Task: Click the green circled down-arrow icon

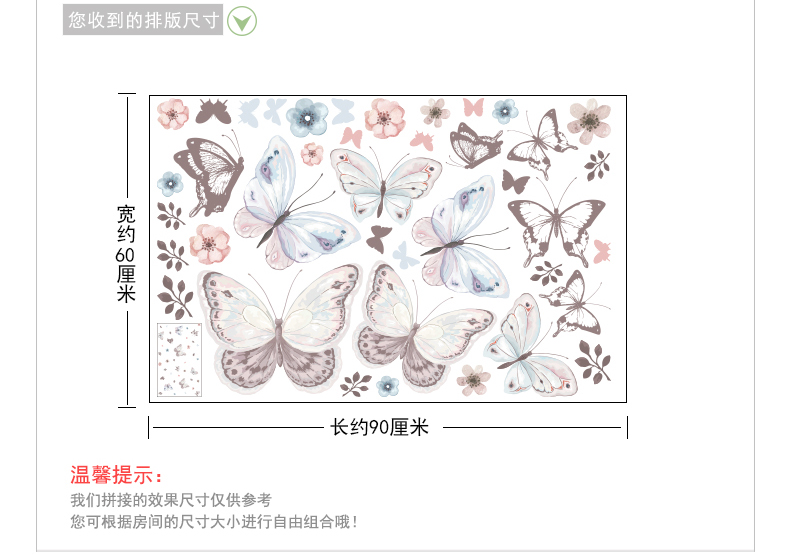Action: pos(242,21)
